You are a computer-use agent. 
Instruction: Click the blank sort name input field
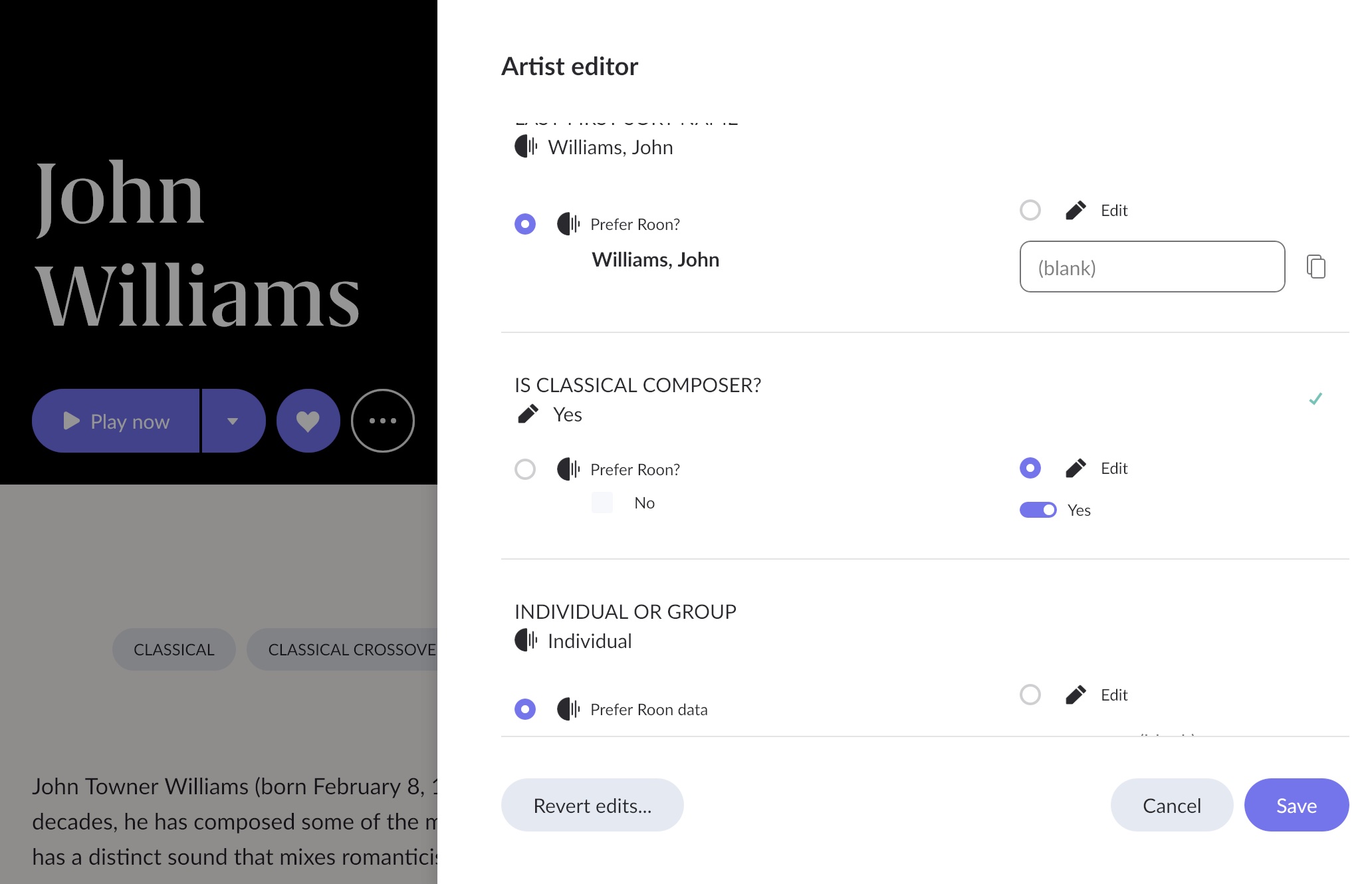pyautogui.click(x=1152, y=267)
